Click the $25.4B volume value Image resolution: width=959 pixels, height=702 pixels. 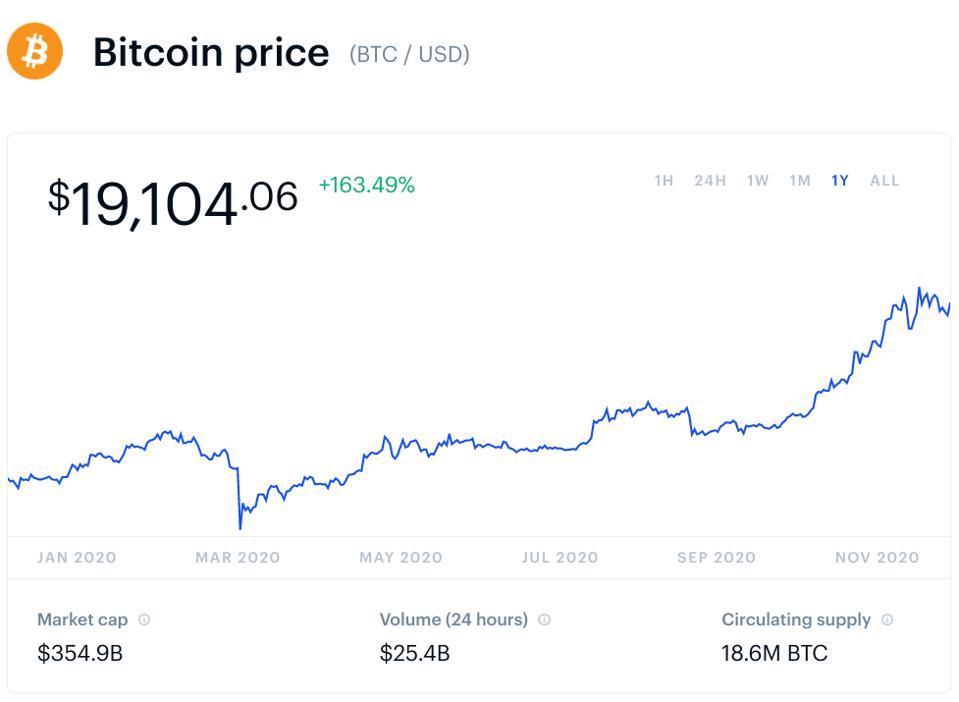point(415,655)
